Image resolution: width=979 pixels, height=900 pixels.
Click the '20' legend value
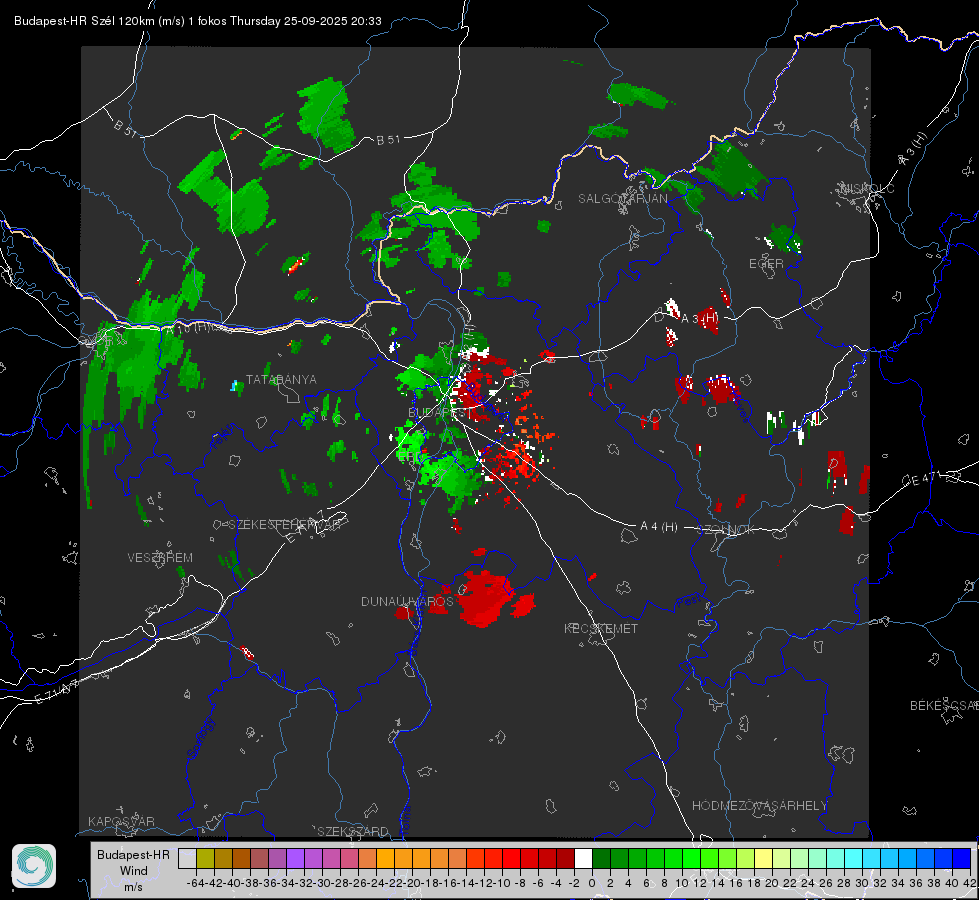point(772,883)
